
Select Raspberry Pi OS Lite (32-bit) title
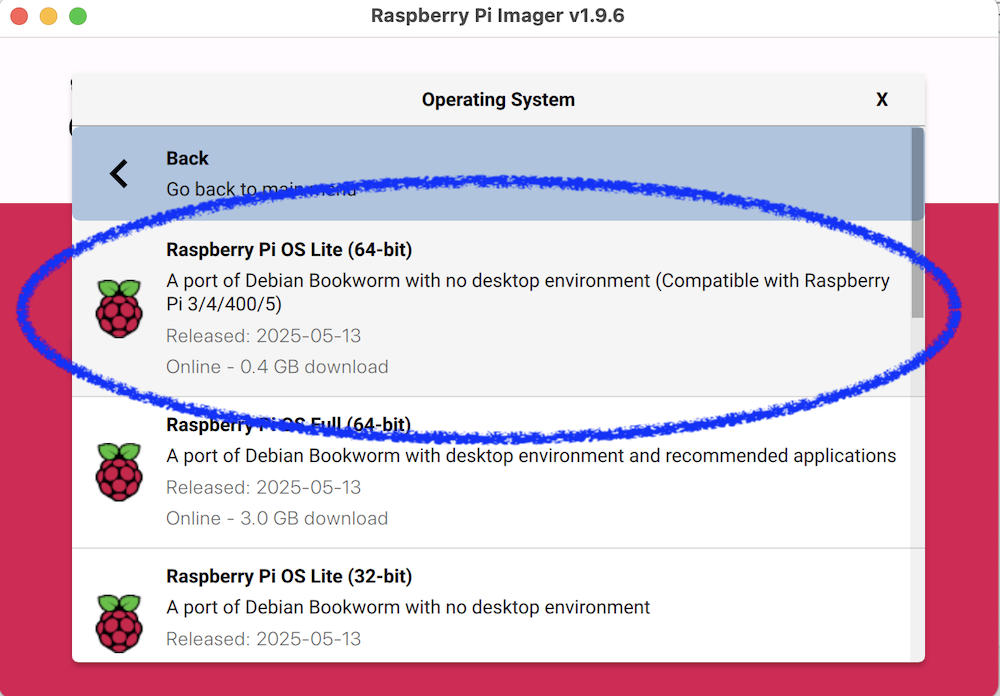point(289,576)
